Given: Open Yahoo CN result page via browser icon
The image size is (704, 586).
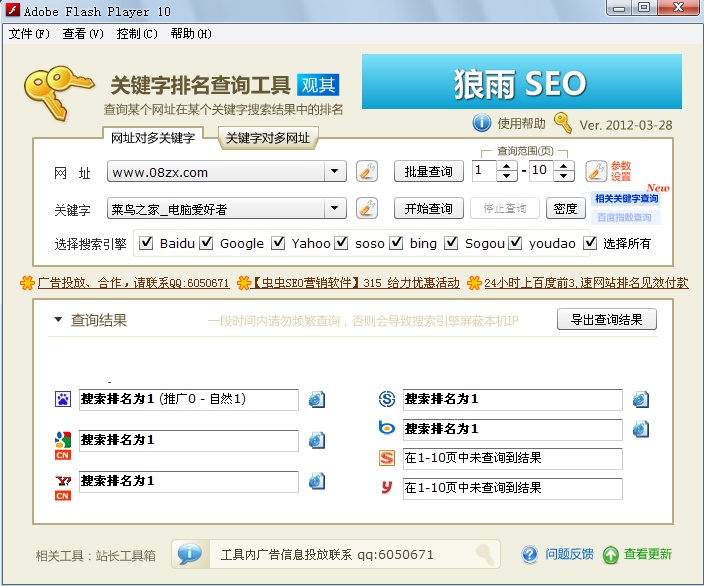Looking at the screenshot, I should click(317, 481).
